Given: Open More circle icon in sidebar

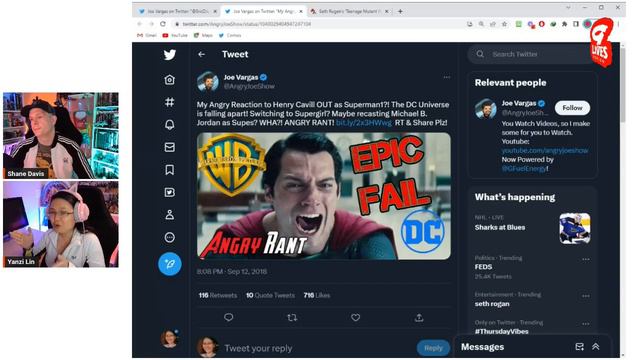Looking at the screenshot, I should click(169, 237).
